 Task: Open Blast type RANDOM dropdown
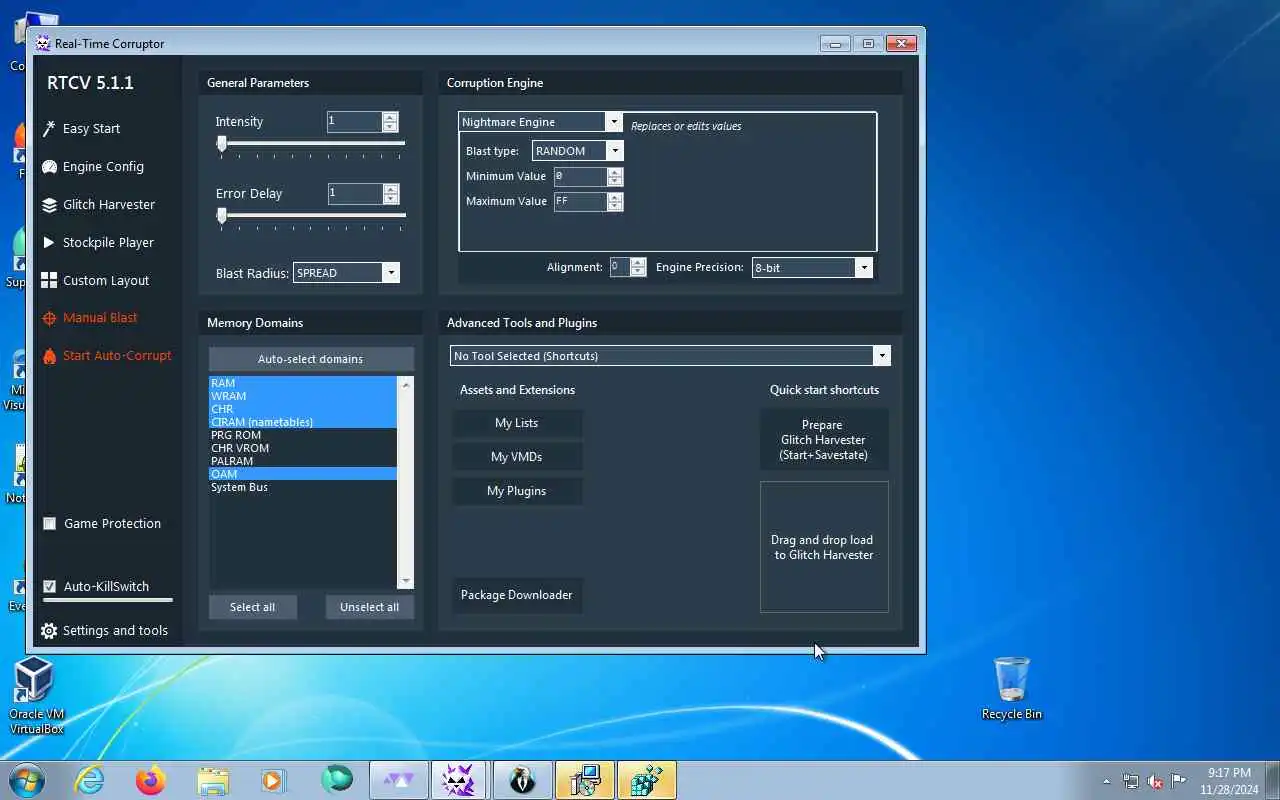(x=615, y=151)
